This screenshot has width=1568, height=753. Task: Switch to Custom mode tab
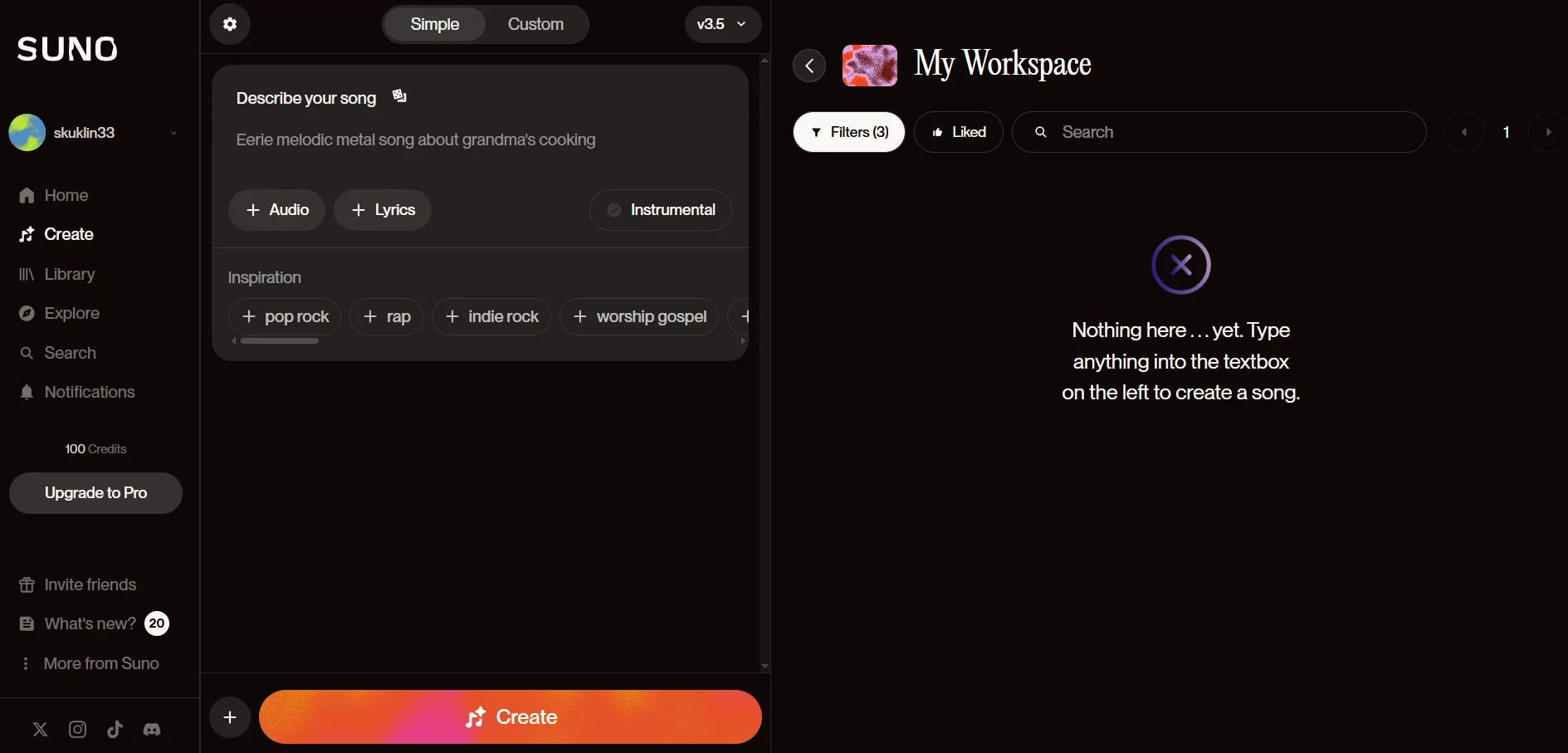point(535,24)
